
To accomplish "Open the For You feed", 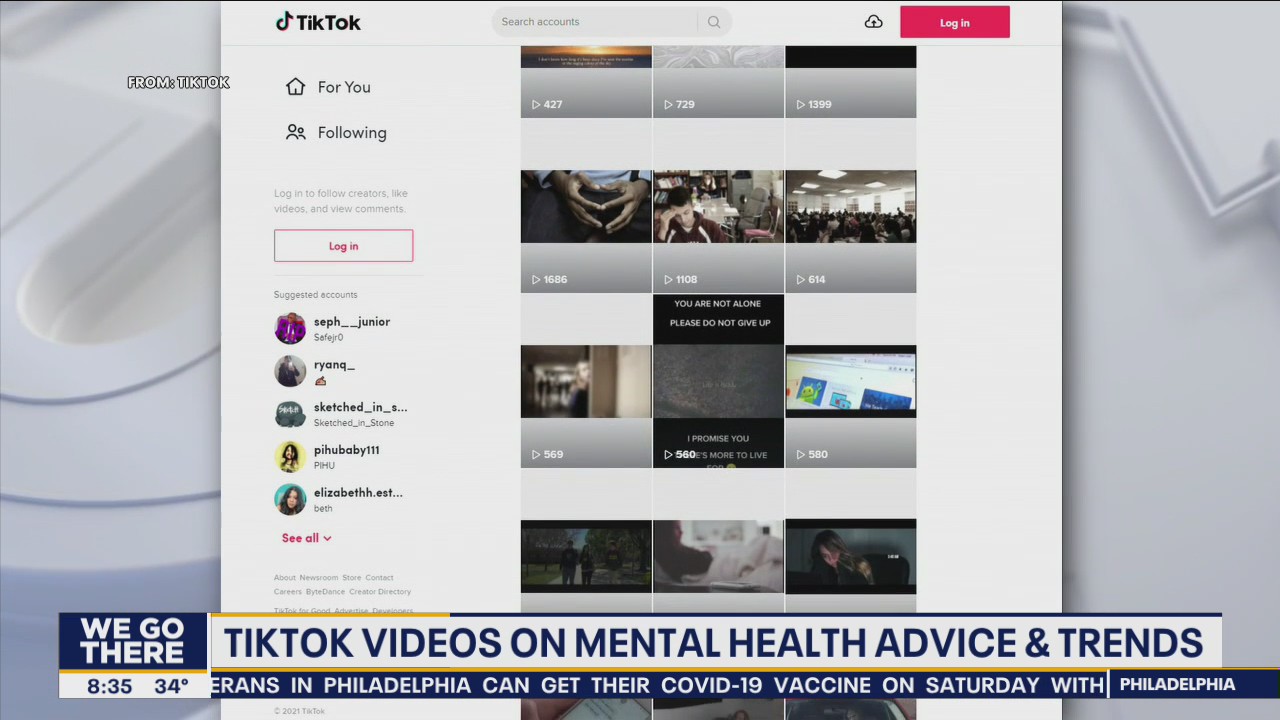I will (x=343, y=87).
